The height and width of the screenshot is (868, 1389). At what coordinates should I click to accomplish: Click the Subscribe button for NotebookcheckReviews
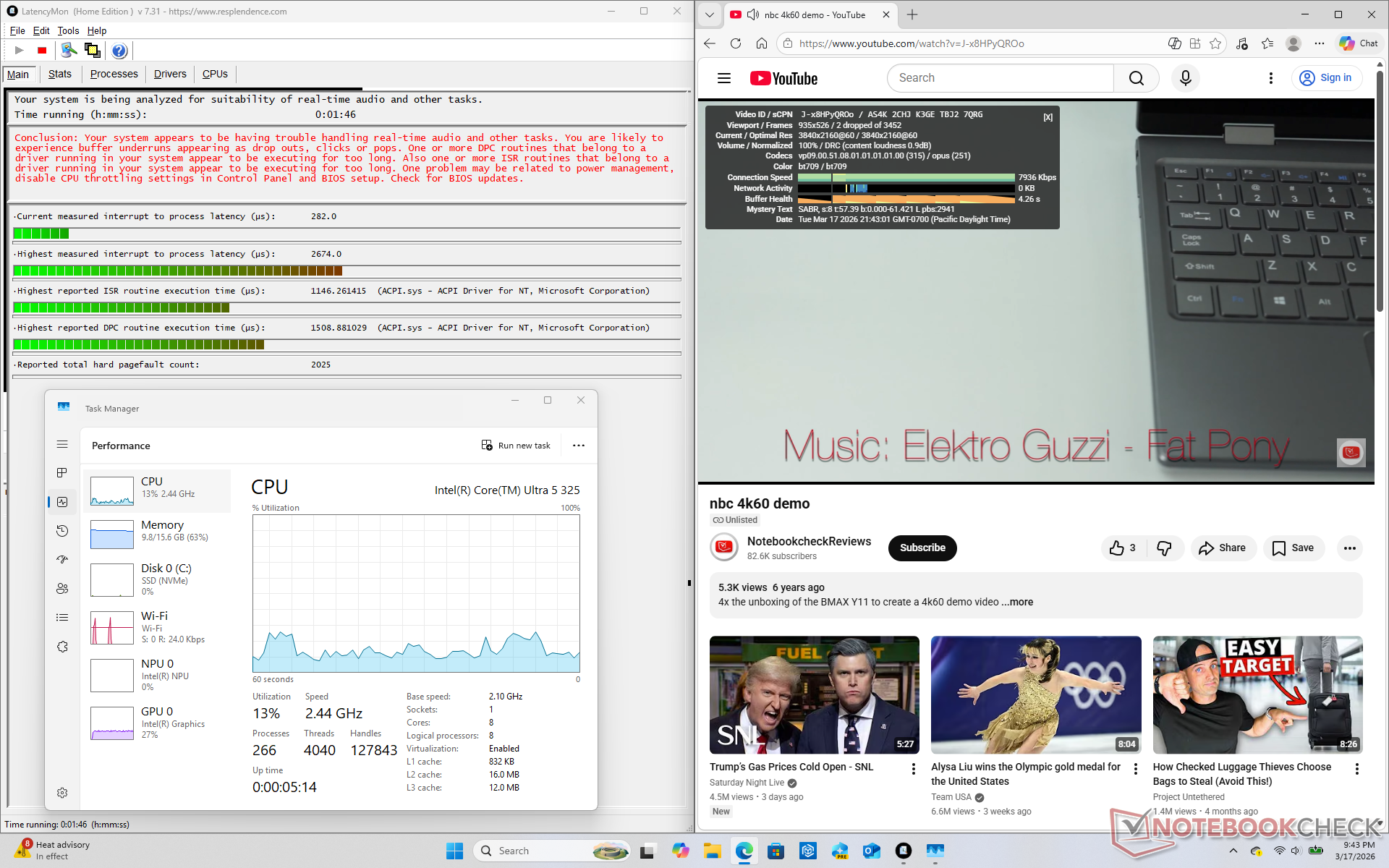coord(922,548)
